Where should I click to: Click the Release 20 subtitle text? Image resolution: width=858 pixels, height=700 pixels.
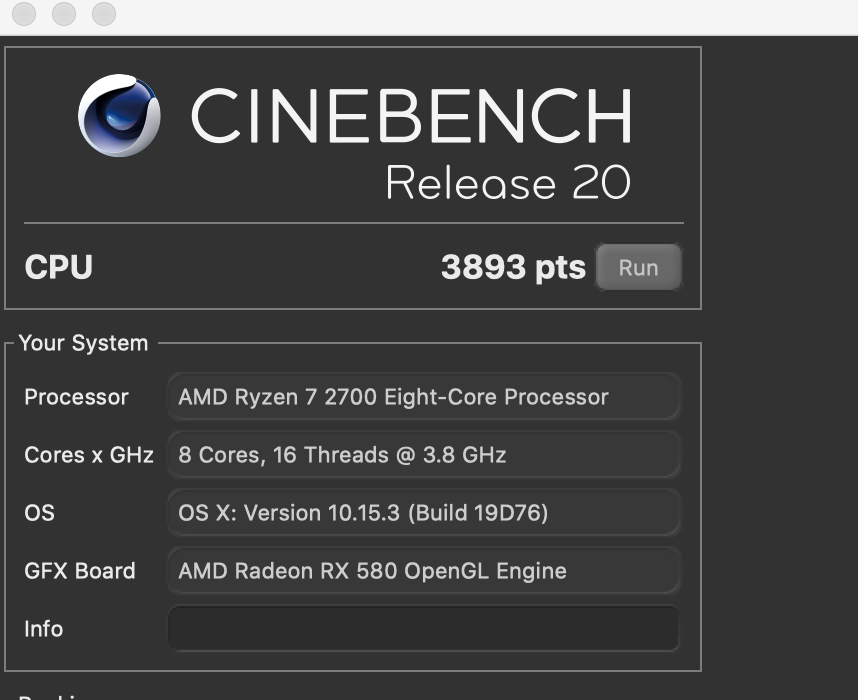pos(508,182)
